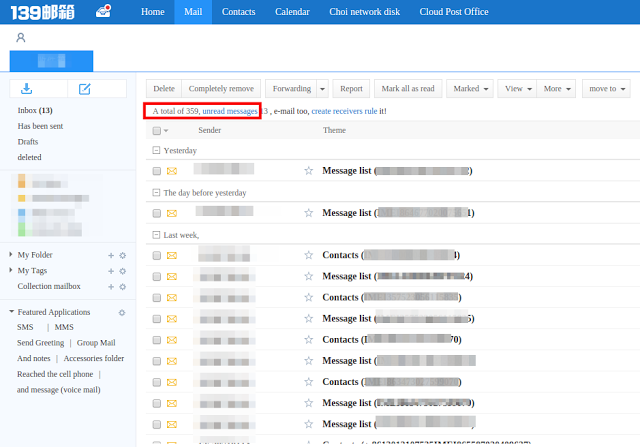The width and height of the screenshot is (640, 447).
Task: Expand the My Folder tree
Action: (11, 255)
